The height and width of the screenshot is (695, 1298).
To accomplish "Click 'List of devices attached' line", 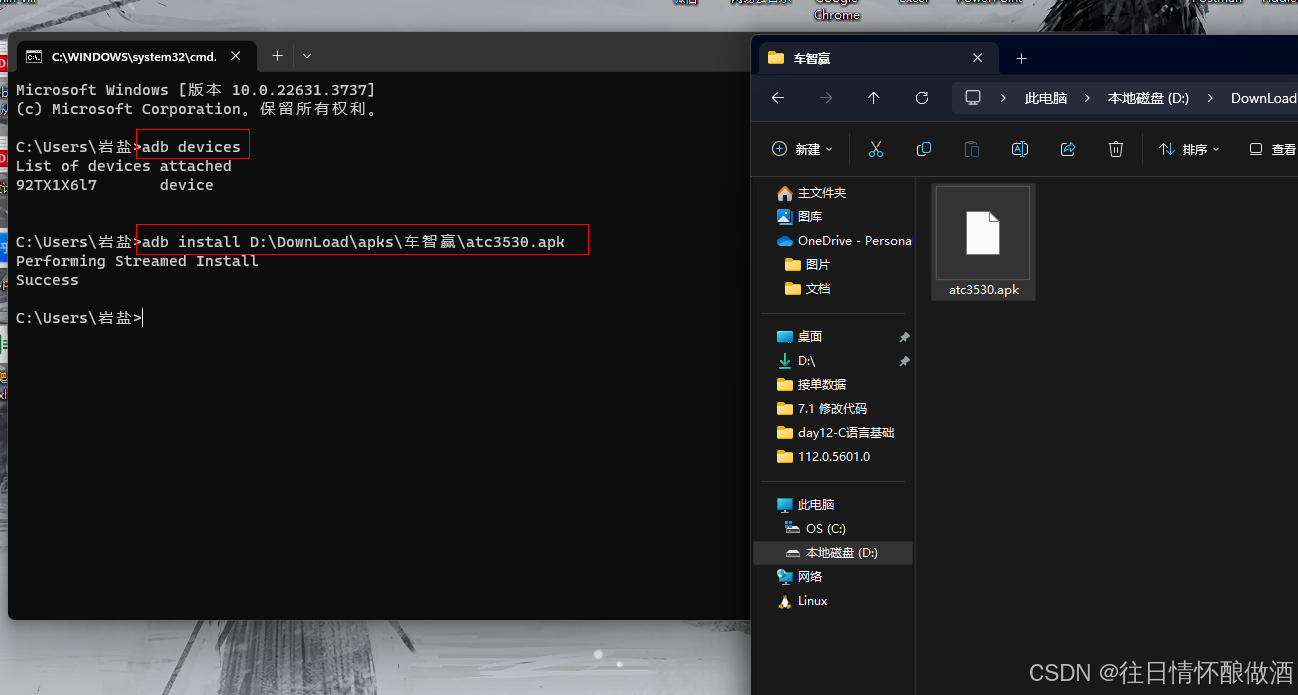I will tap(123, 166).
